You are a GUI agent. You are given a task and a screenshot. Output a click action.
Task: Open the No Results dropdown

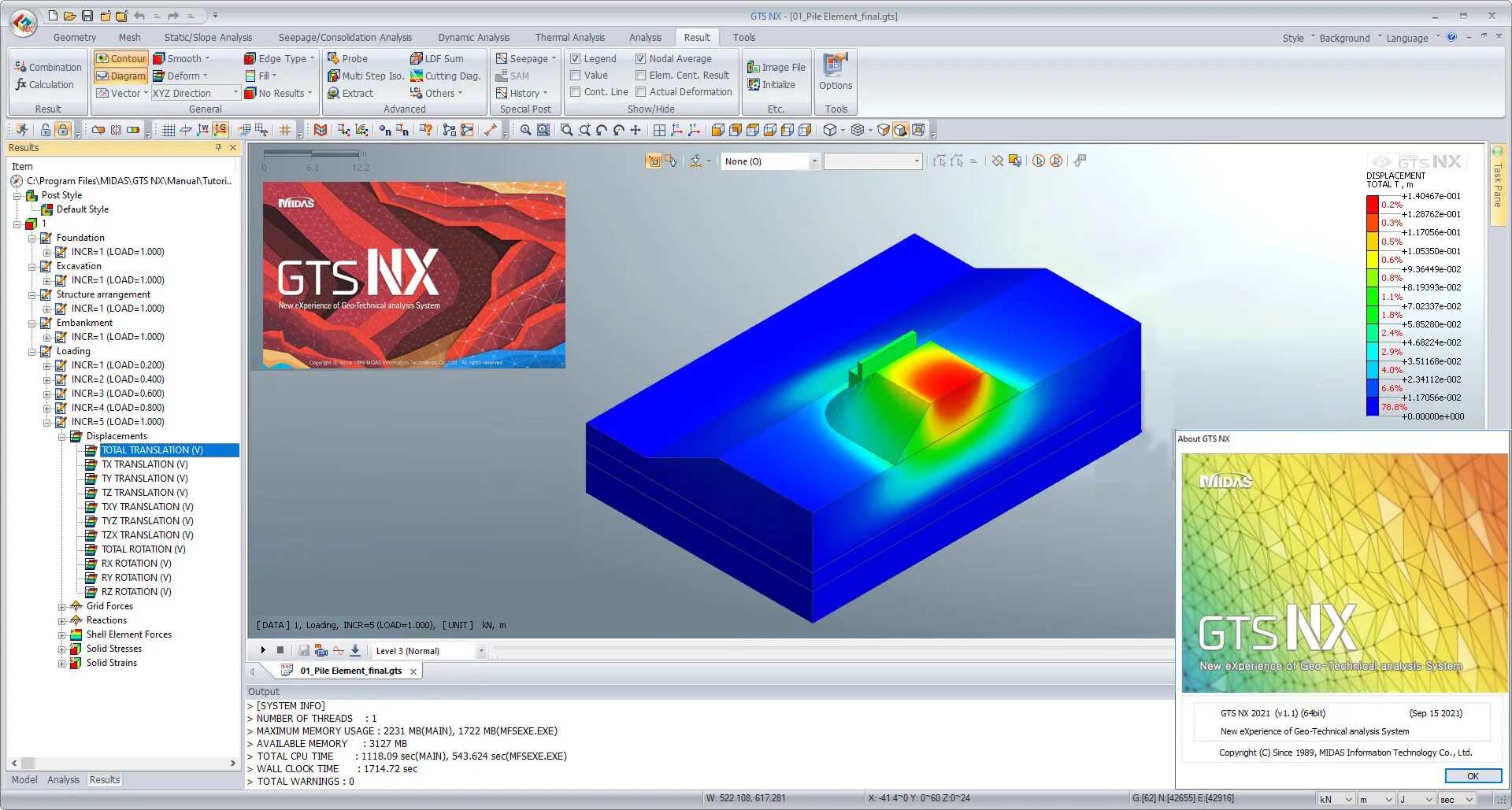click(x=278, y=93)
